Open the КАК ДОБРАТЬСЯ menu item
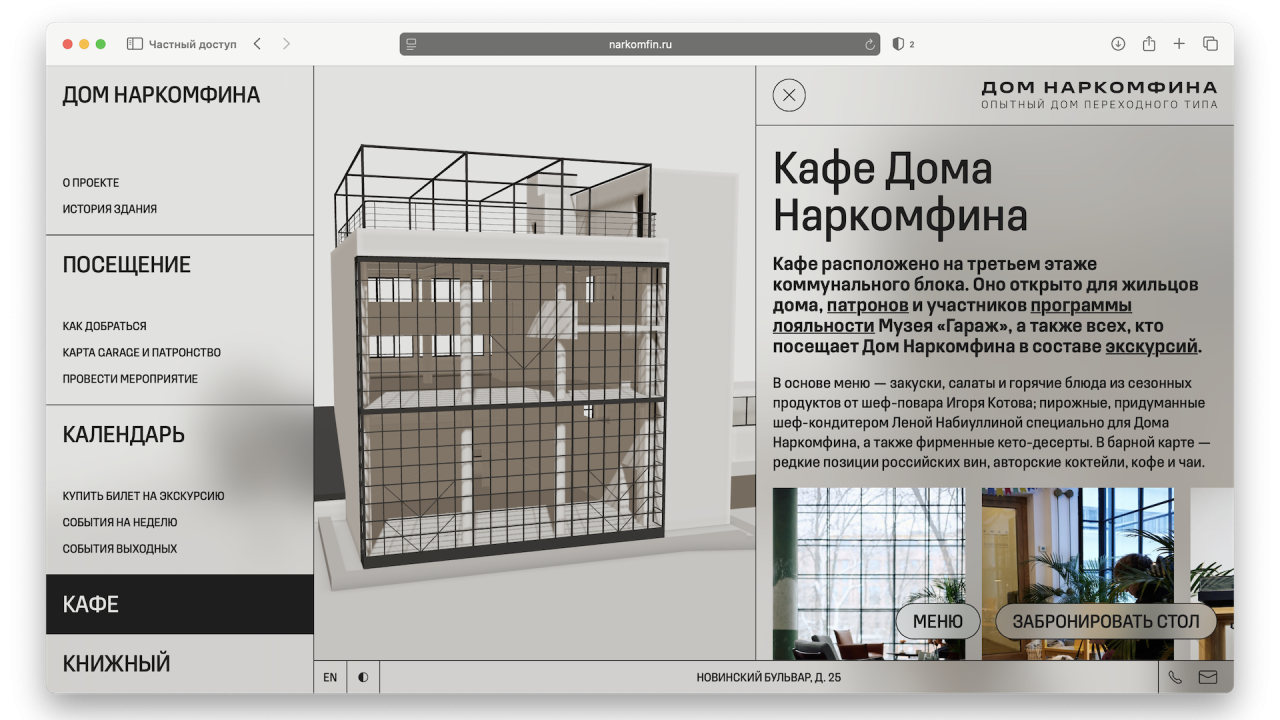Screen dimensions: 1280x720 pos(104,326)
